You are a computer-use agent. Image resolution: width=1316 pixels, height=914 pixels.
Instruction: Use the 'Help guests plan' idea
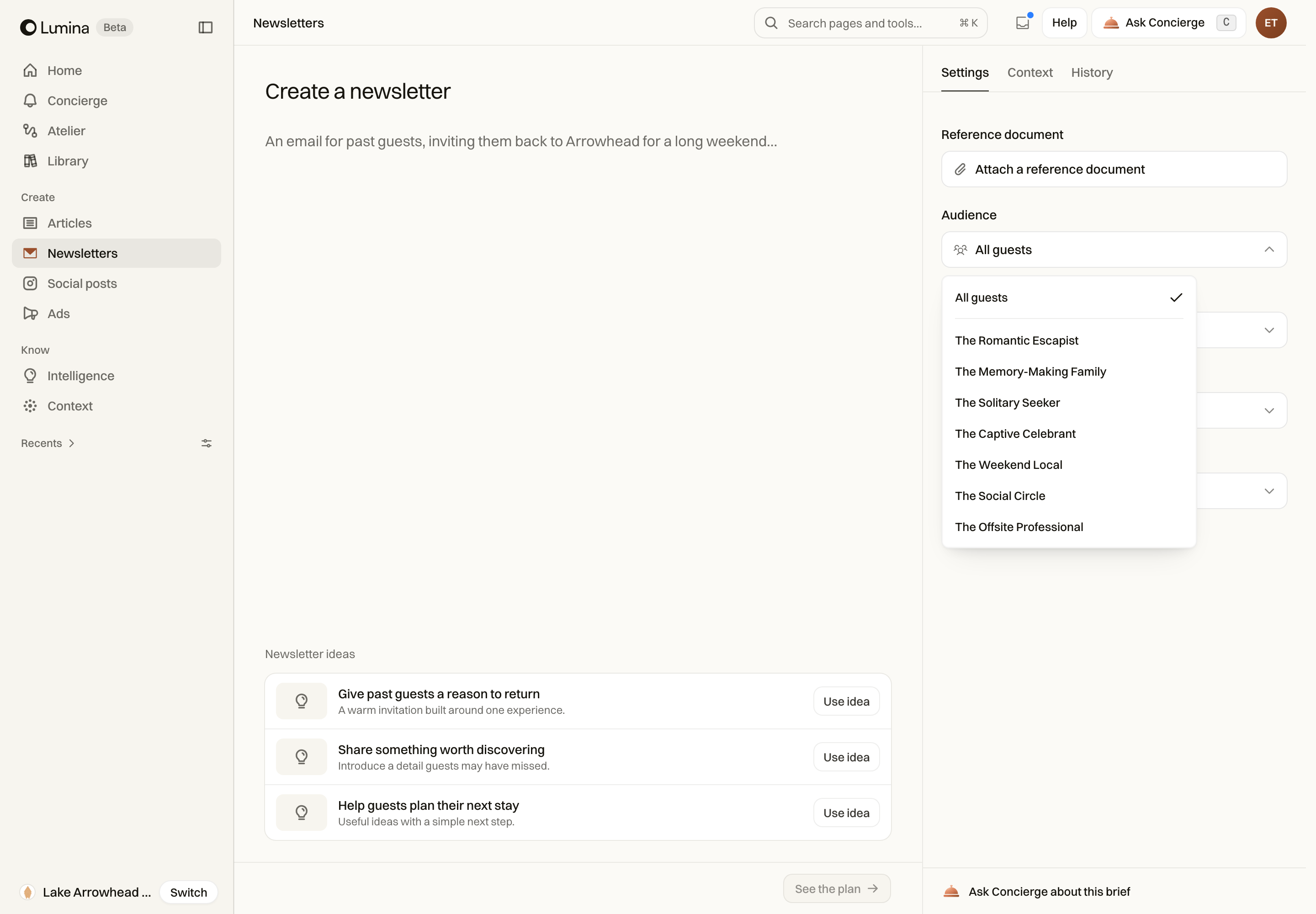tap(846, 813)
